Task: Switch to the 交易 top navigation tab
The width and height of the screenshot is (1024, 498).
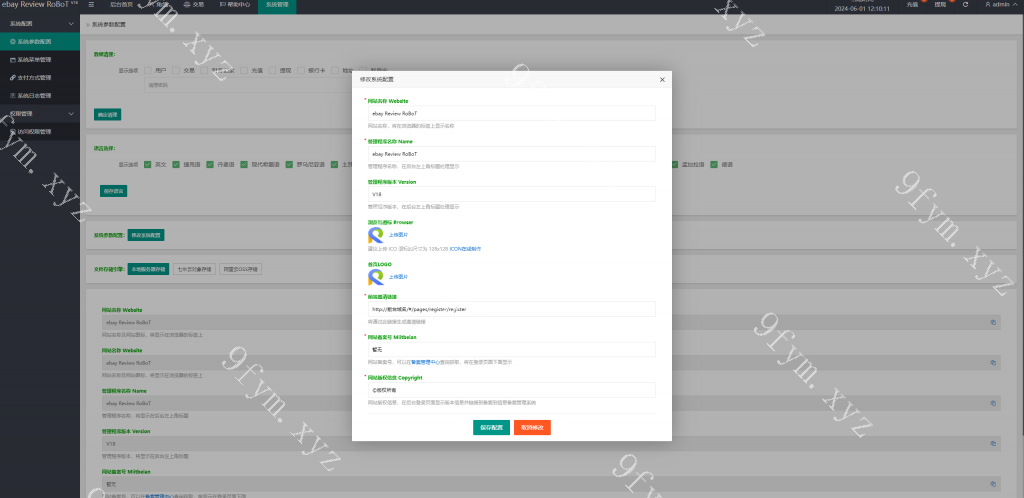Action: [x=194, y=5]
